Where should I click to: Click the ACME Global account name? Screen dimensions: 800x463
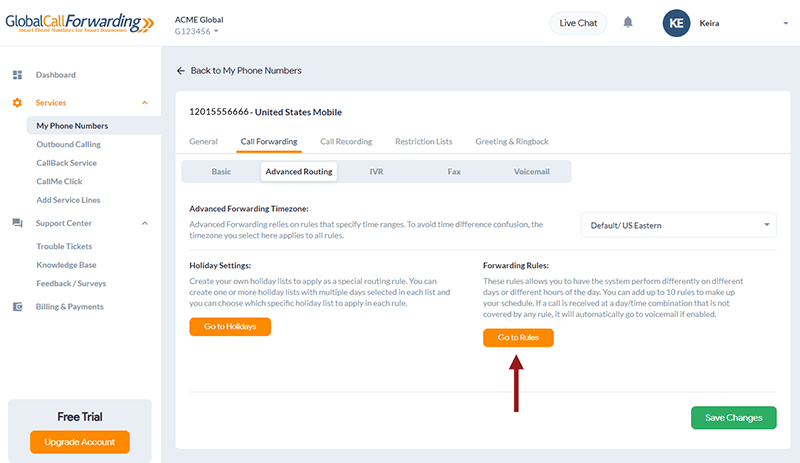199,20
